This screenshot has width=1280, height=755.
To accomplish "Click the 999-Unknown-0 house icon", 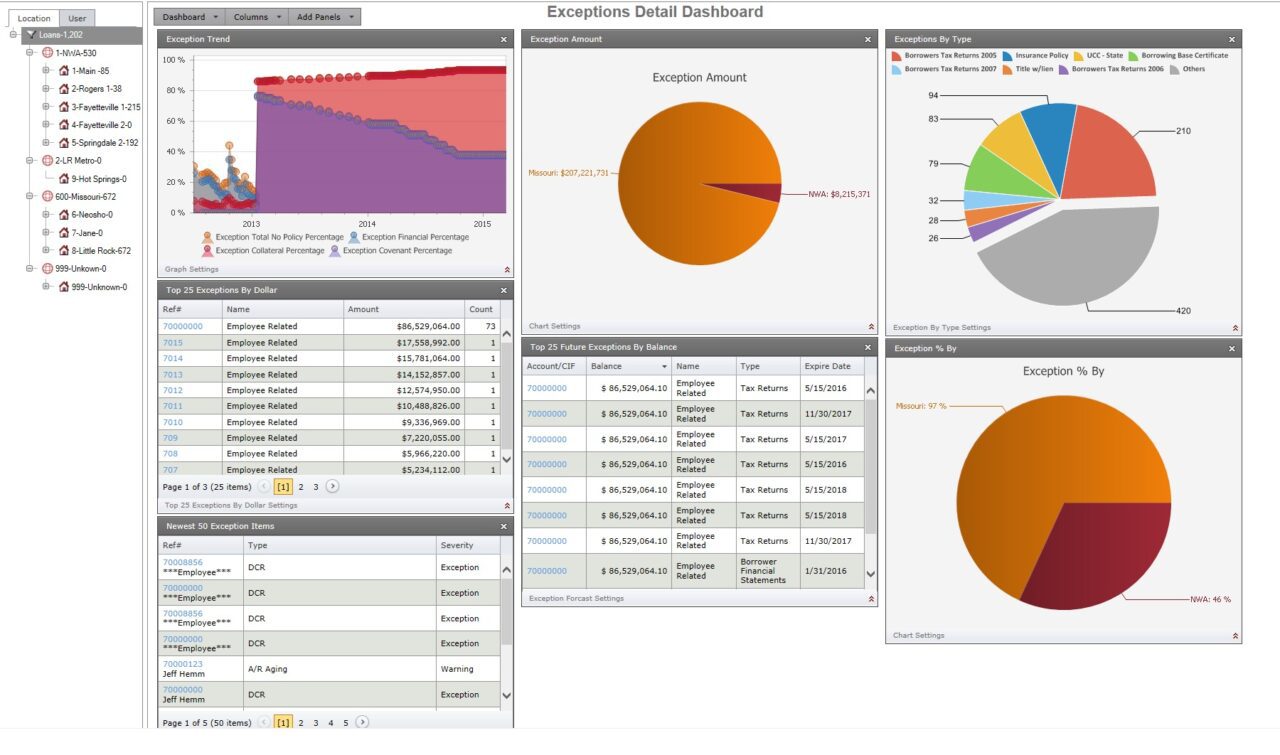I will (x=64, y=286).
